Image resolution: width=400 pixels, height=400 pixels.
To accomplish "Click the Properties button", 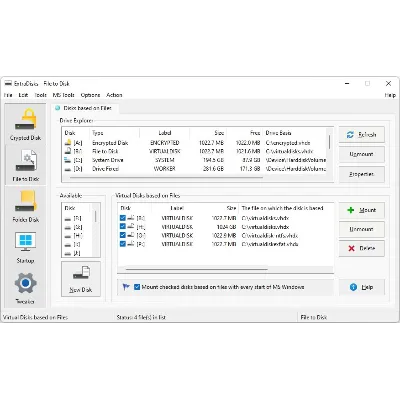I will pos(362,174).
